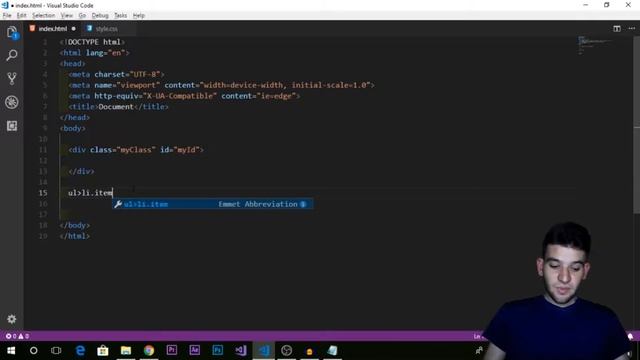Open File Explorer from taskbar
The height and width of the screenshot is (360, 640).
(126, 351)
